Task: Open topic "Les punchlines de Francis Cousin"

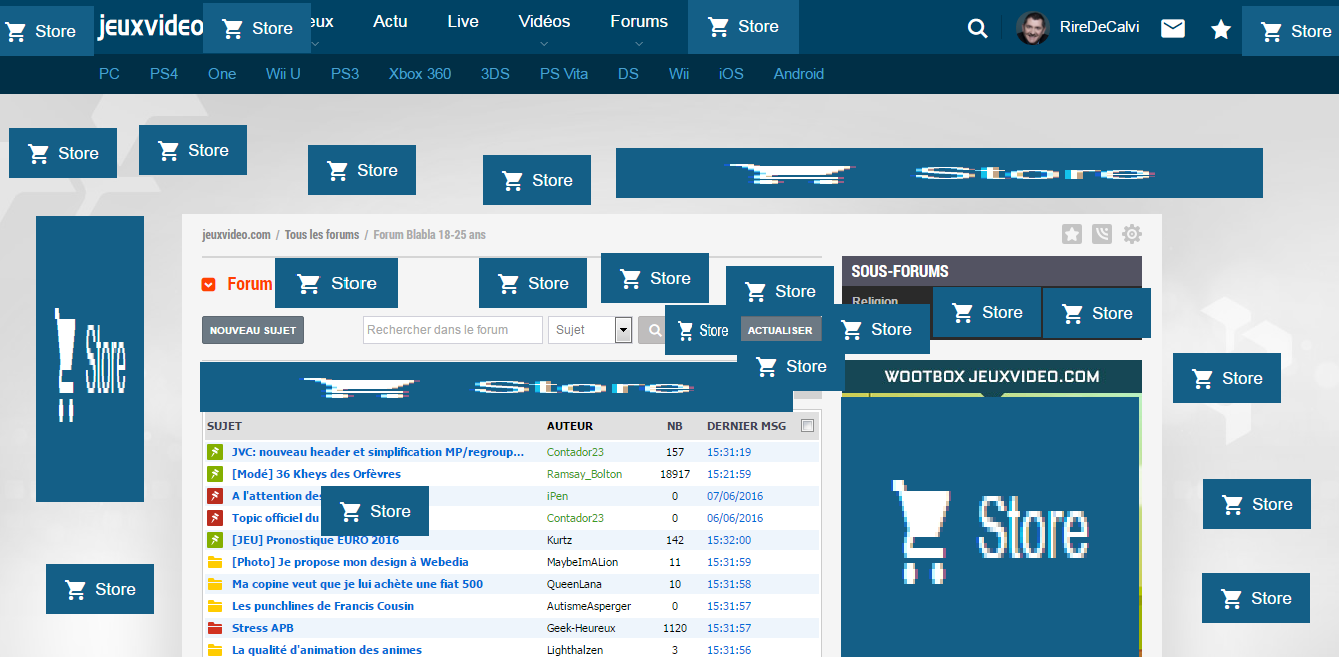Action: [323, 606]
